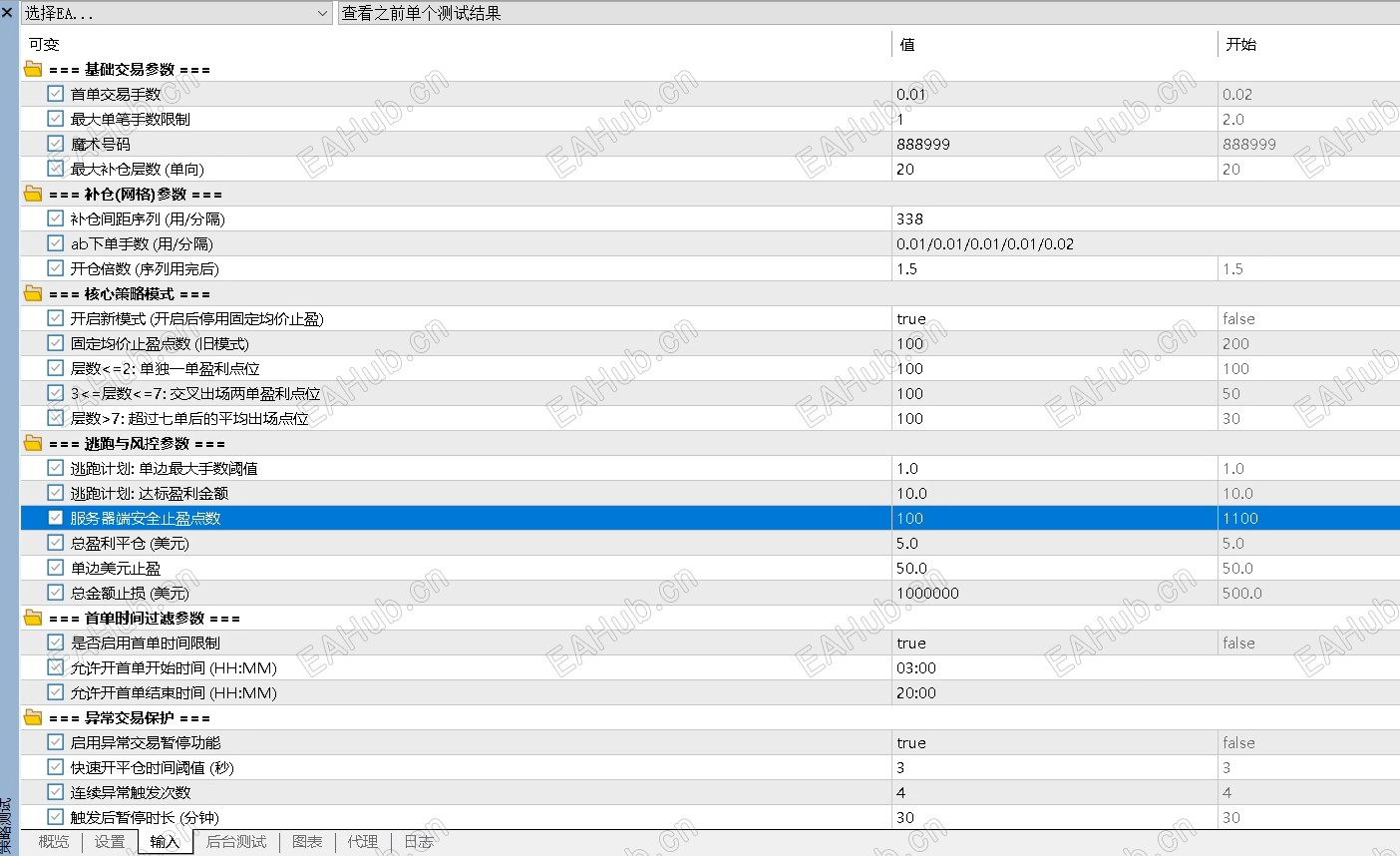Click the 总金额止损 value 1000000
Image resolution: width=1400 pixels, height=856 pixels.
pos(927,593)
